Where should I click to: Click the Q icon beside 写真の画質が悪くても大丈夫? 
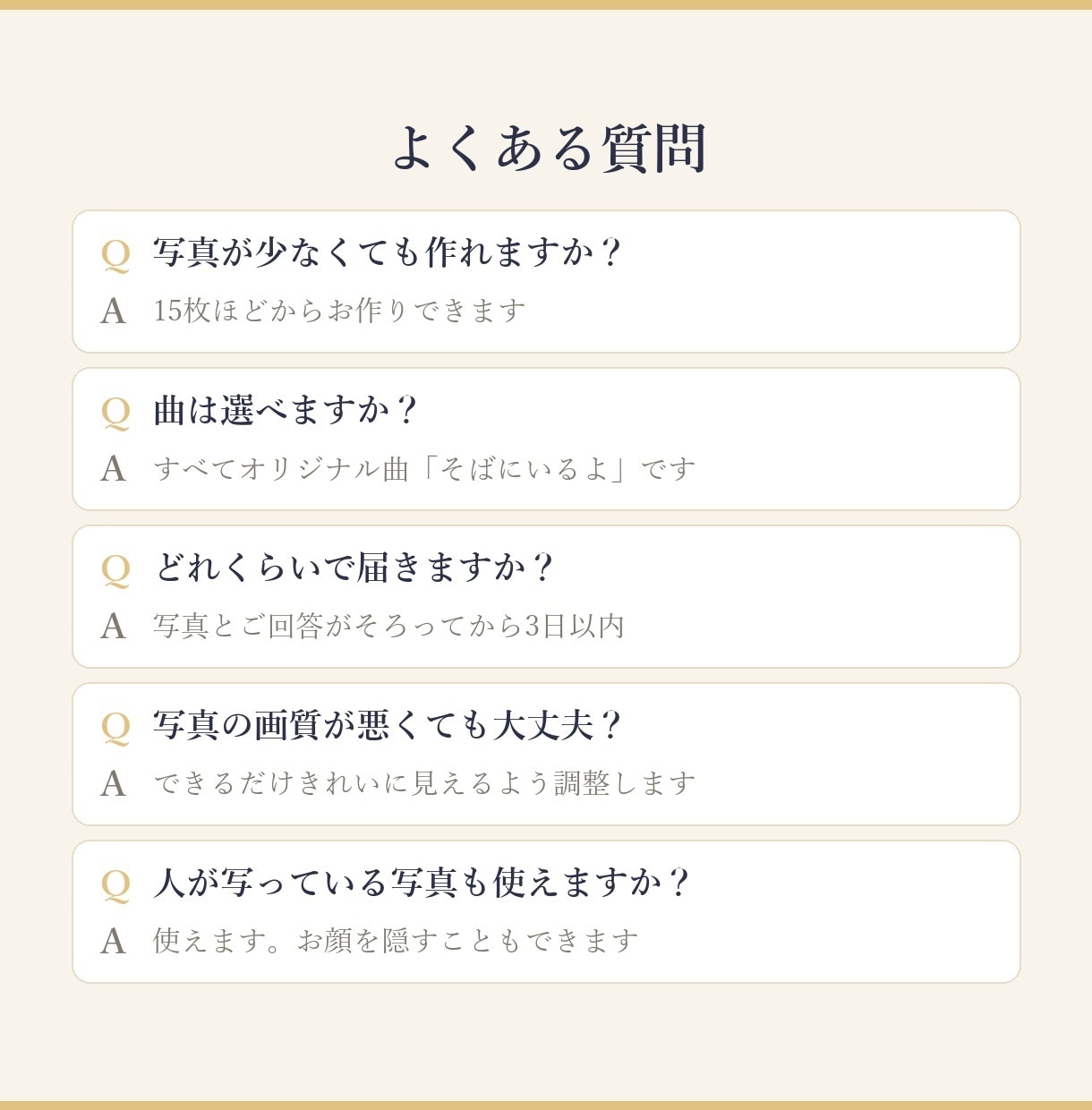pyautogui.click(x=115, y=727)
